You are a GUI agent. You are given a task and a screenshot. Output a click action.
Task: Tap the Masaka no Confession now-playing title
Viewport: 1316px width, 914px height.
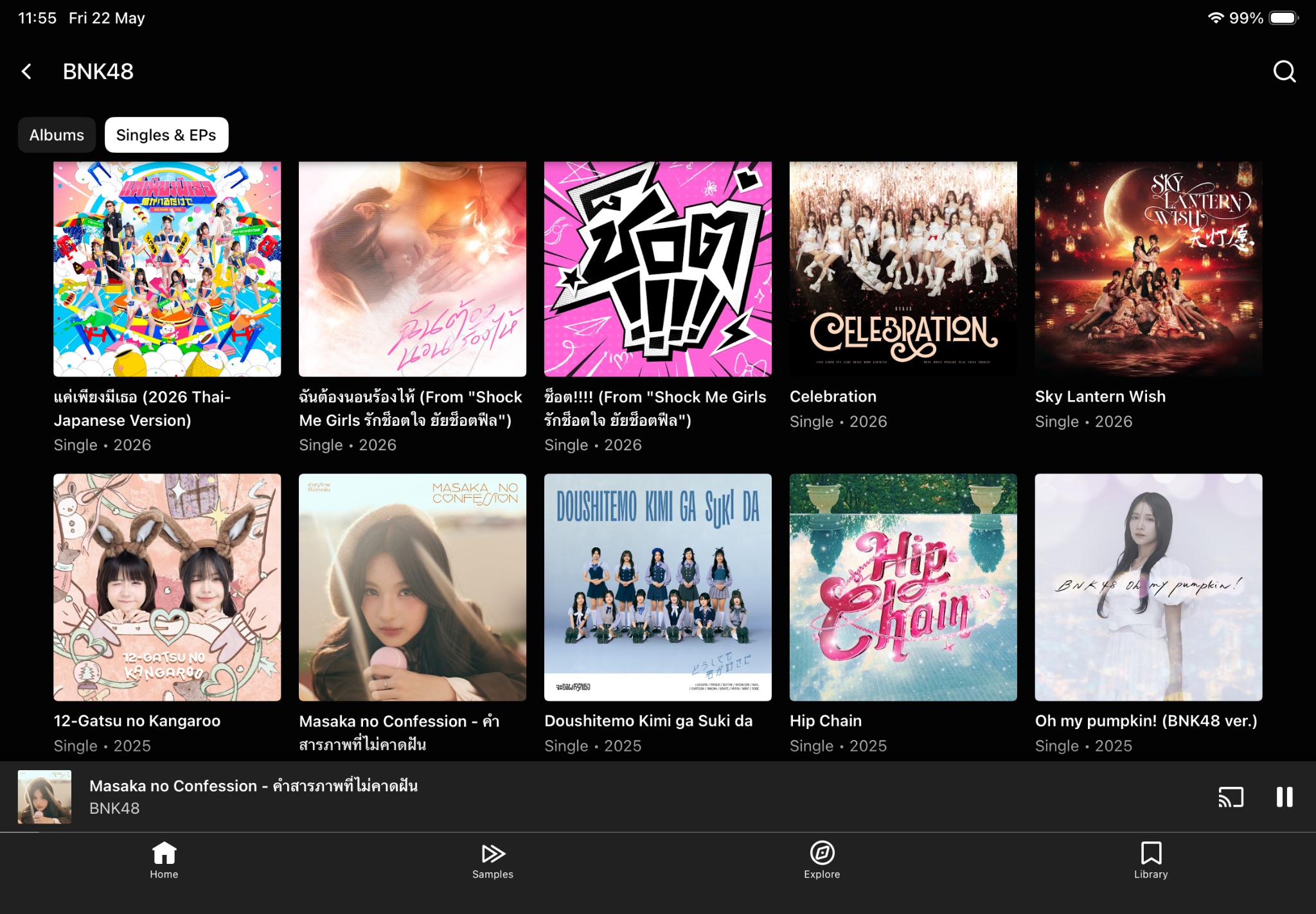[x=253, y=786]
